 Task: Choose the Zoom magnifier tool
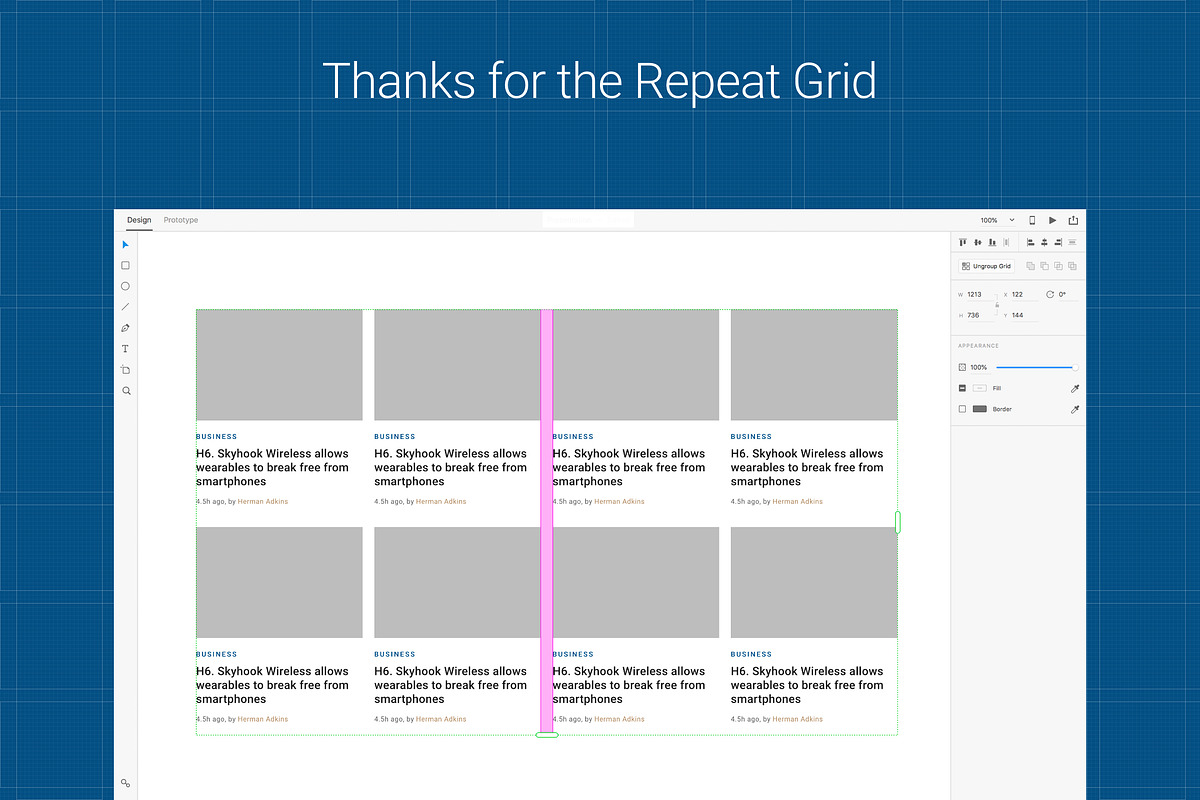tap(126, 391)
